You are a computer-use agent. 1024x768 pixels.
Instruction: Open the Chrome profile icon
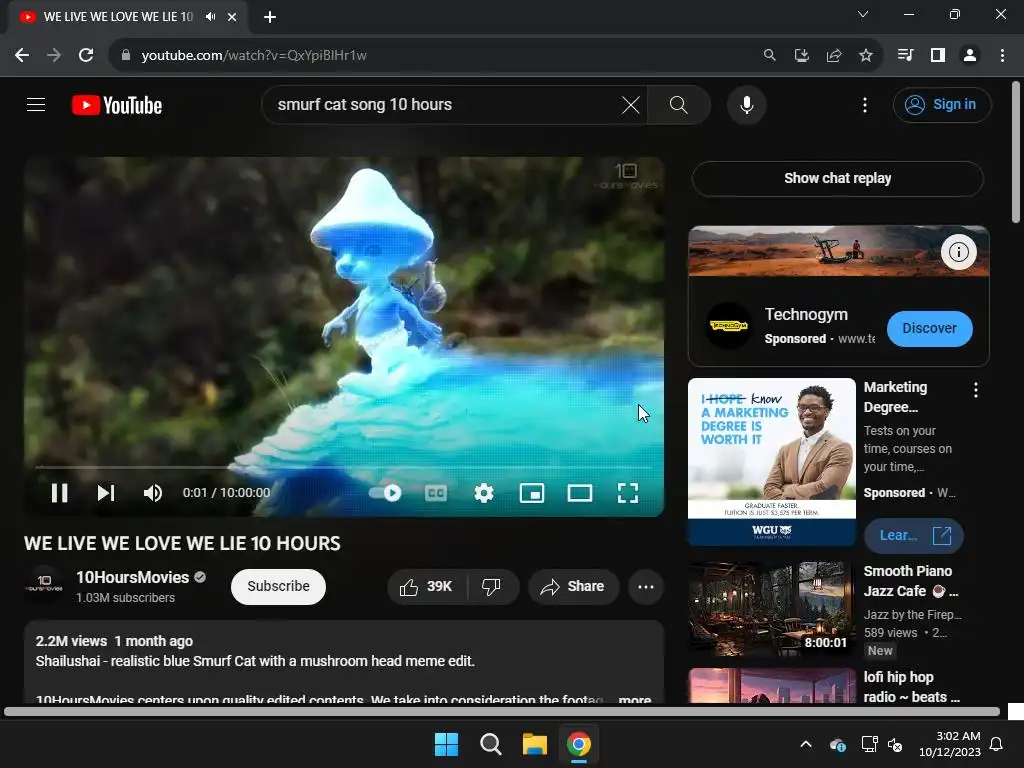[970, 56]
